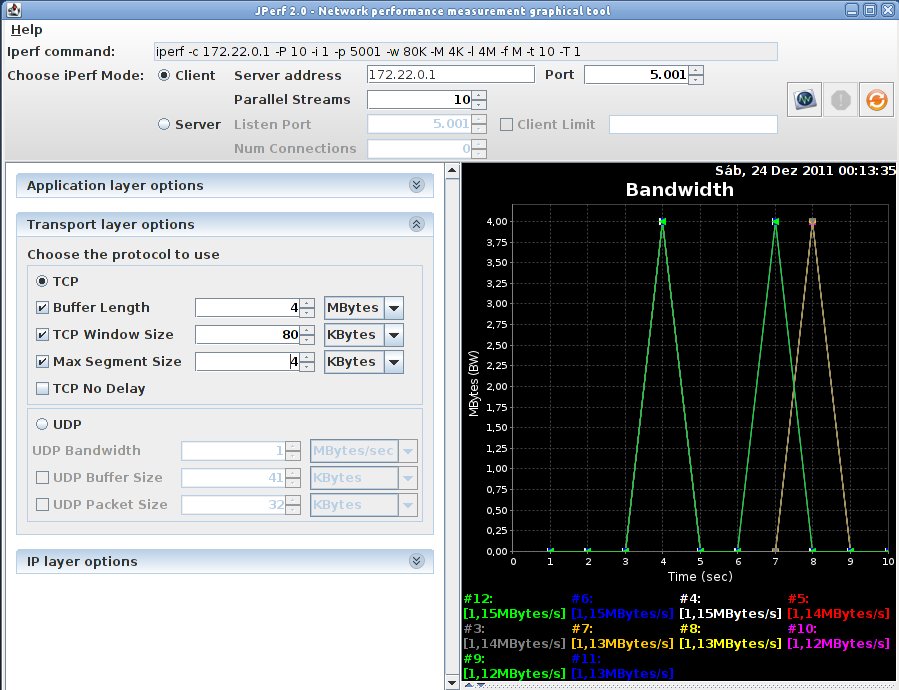Click the JPerf window title bar icon

pos(13,10)
